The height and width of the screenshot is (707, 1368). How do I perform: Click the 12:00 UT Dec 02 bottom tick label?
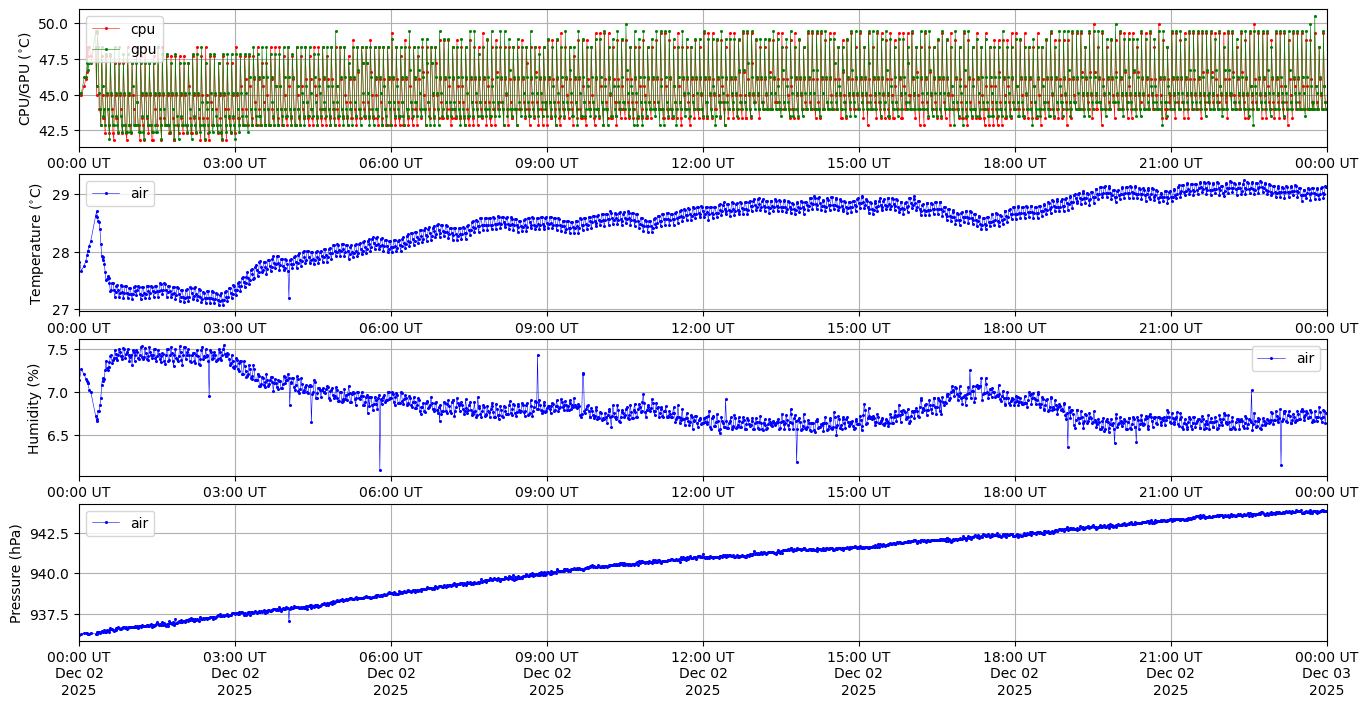pos(703,673)
